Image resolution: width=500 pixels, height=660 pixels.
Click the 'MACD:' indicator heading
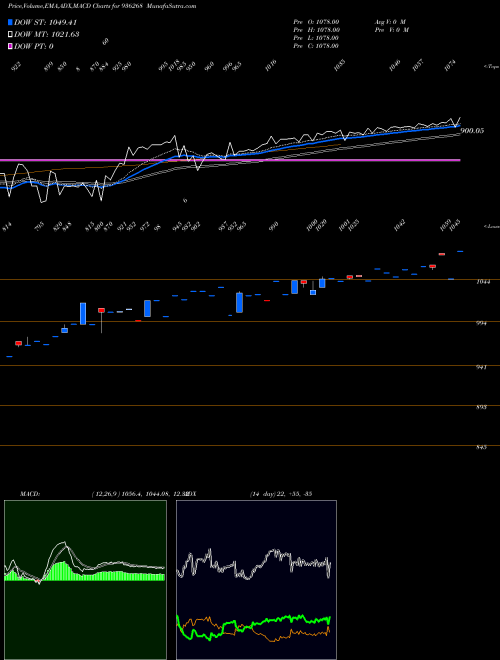pos(29,493)
